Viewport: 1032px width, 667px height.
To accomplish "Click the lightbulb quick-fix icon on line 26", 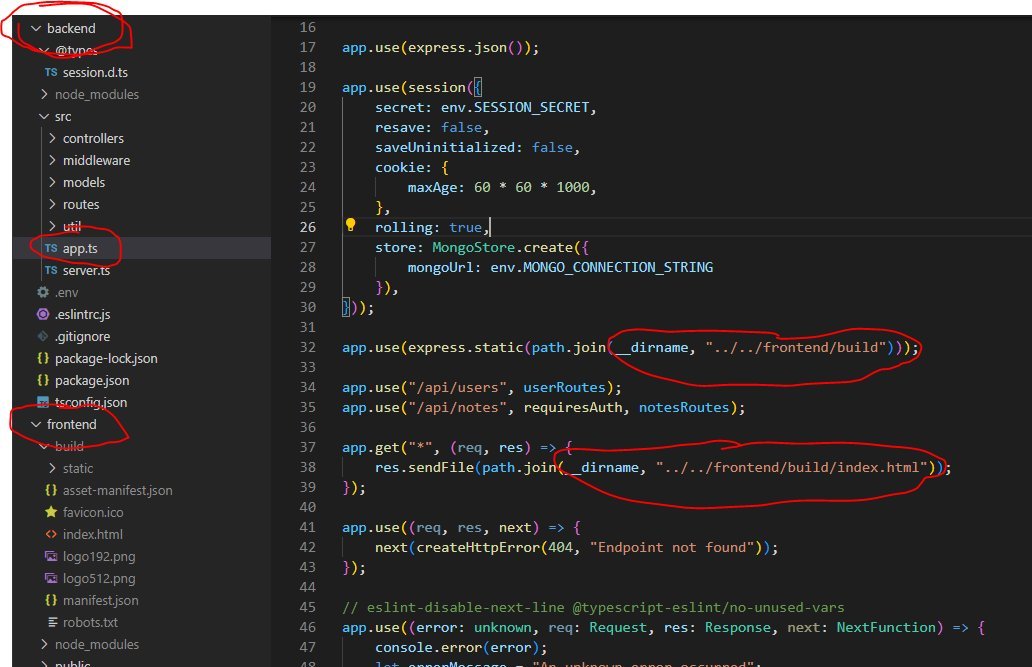I will [351, 225].
